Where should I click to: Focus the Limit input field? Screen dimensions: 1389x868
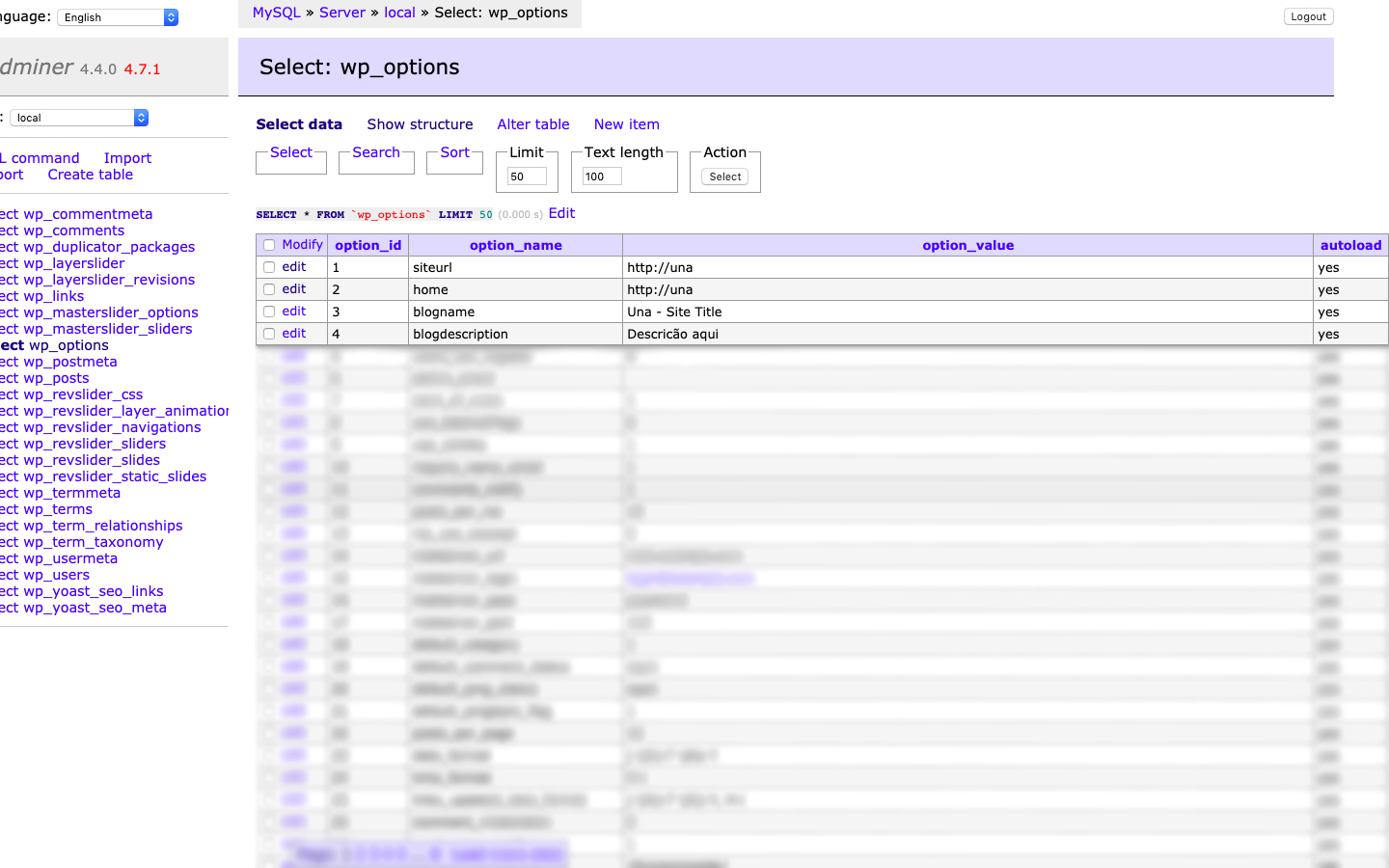pyautogui.click(x=527, y=176)
